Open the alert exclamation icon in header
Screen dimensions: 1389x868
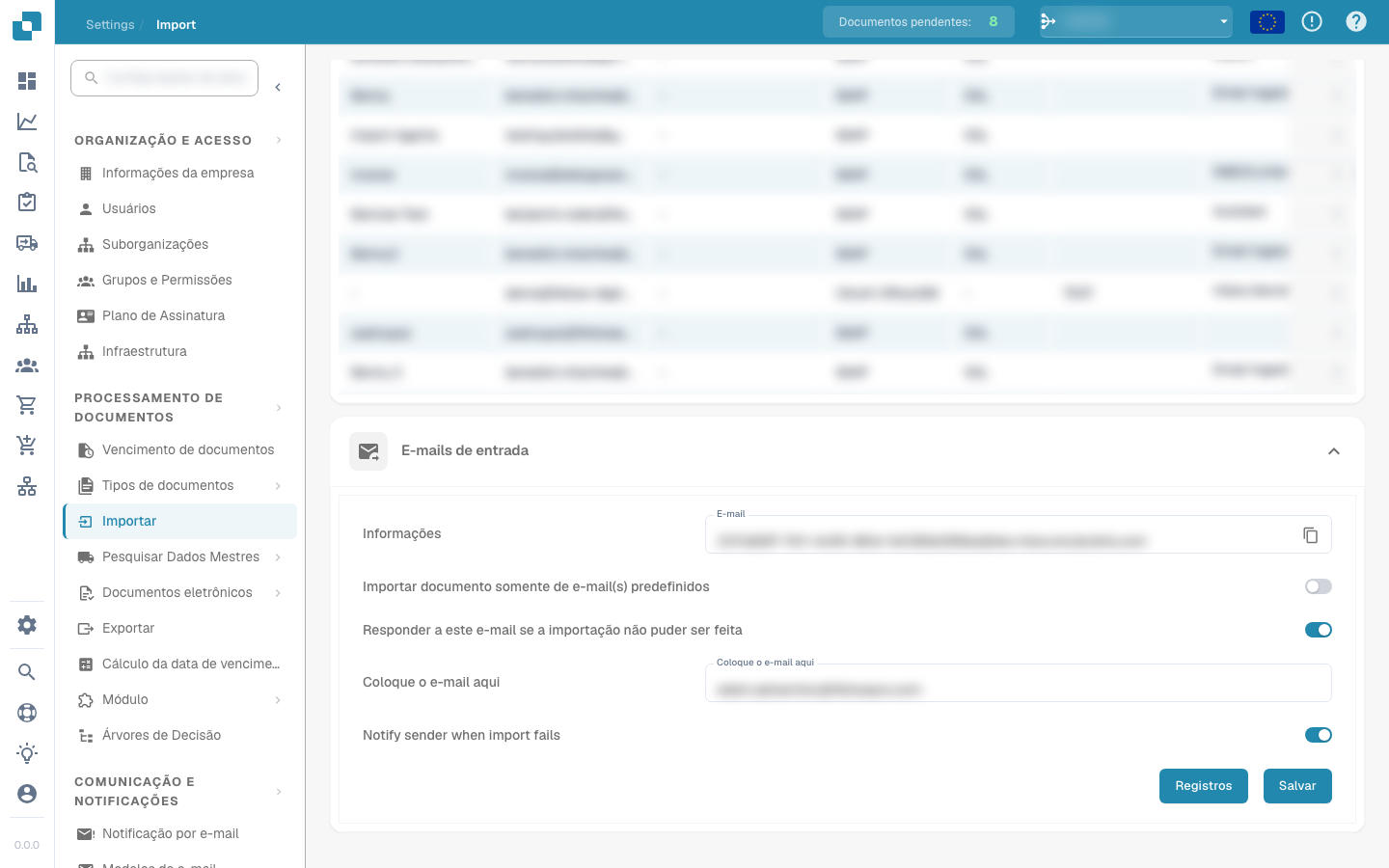pyautogui.click(x=1312, y=21)
